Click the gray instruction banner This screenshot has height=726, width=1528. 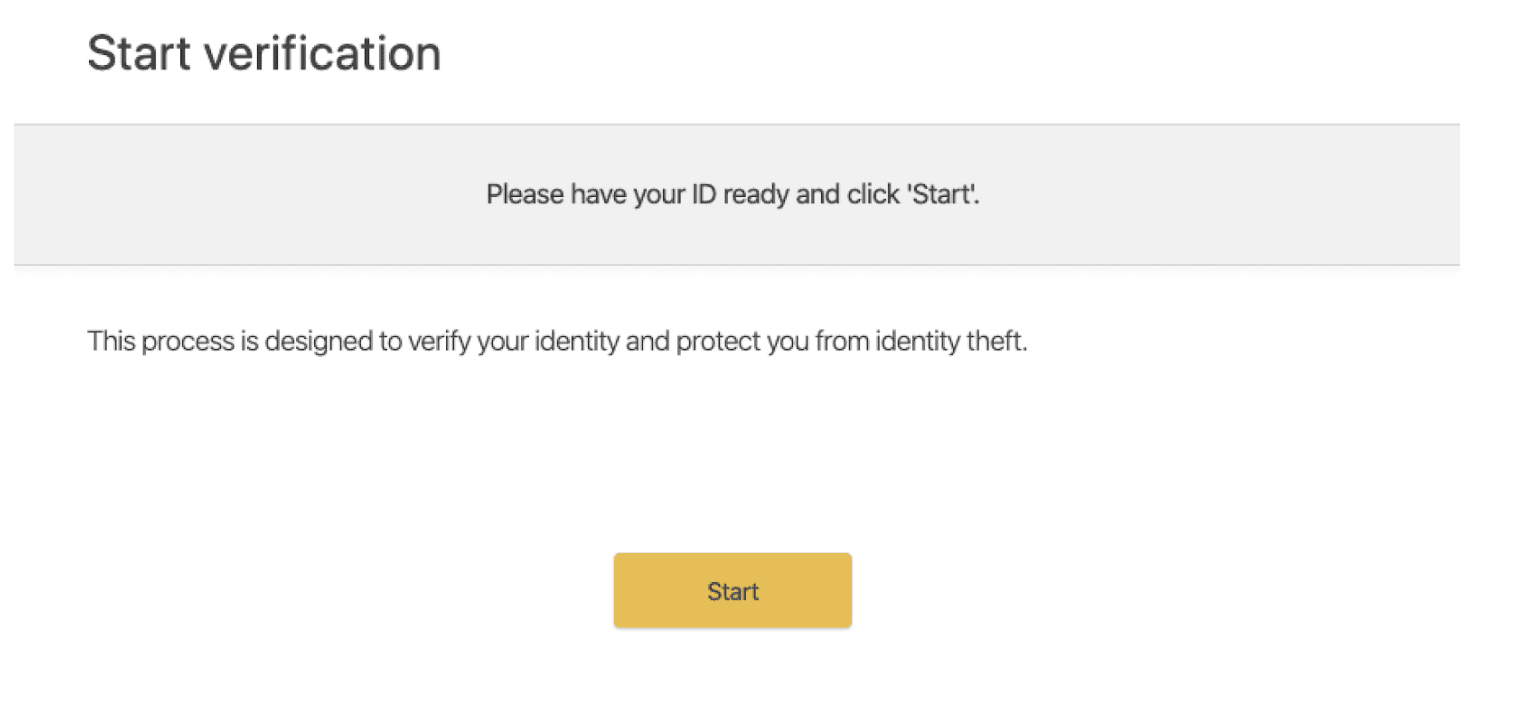click(x=736, y=194)
